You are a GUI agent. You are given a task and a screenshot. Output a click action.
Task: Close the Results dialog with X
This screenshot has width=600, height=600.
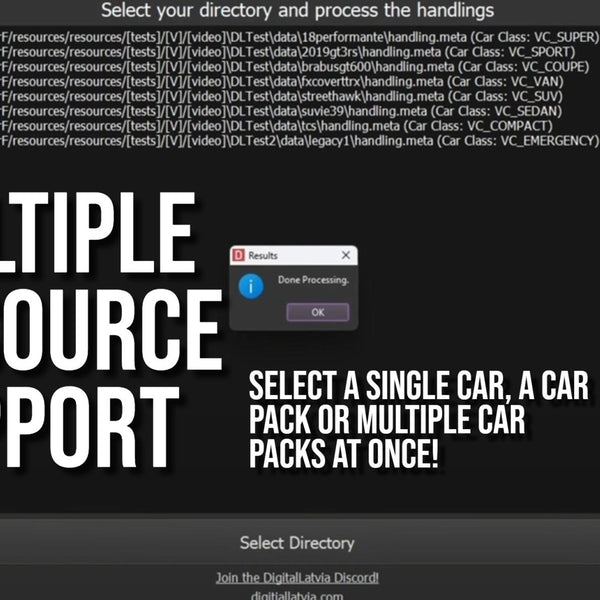coord(346,255)
